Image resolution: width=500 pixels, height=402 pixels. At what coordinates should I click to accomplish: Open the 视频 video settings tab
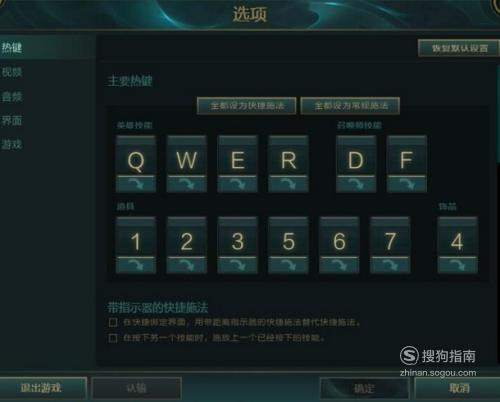tap(12, 72)
